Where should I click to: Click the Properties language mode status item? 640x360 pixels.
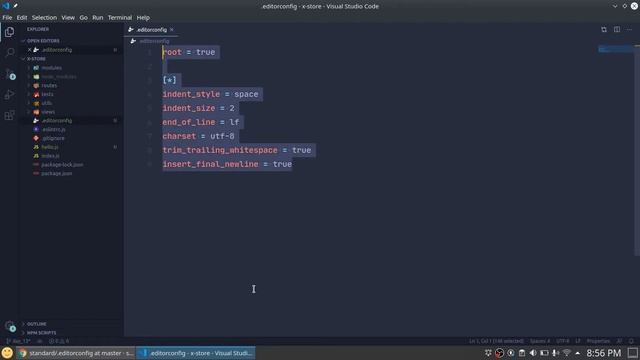coord(598,341)
